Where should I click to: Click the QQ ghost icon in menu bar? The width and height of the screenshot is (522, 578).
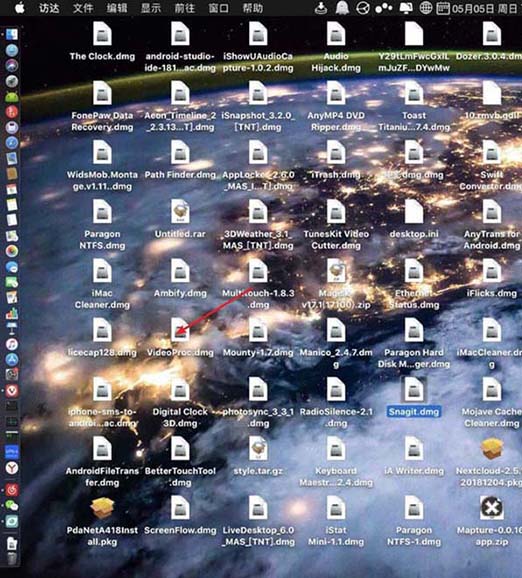click(342, 8)
